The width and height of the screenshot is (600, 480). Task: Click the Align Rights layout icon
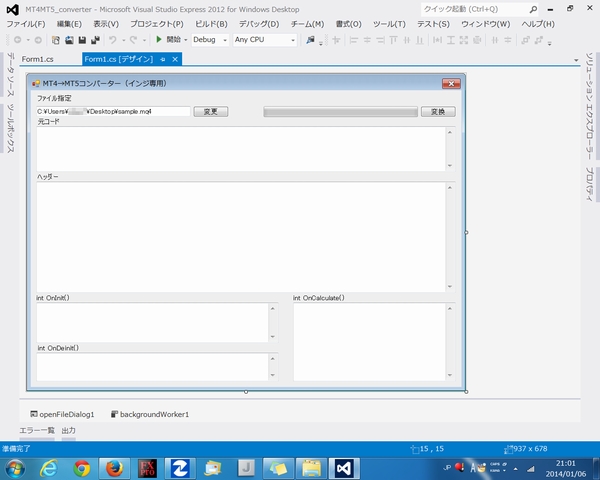(x=380, y=40)
